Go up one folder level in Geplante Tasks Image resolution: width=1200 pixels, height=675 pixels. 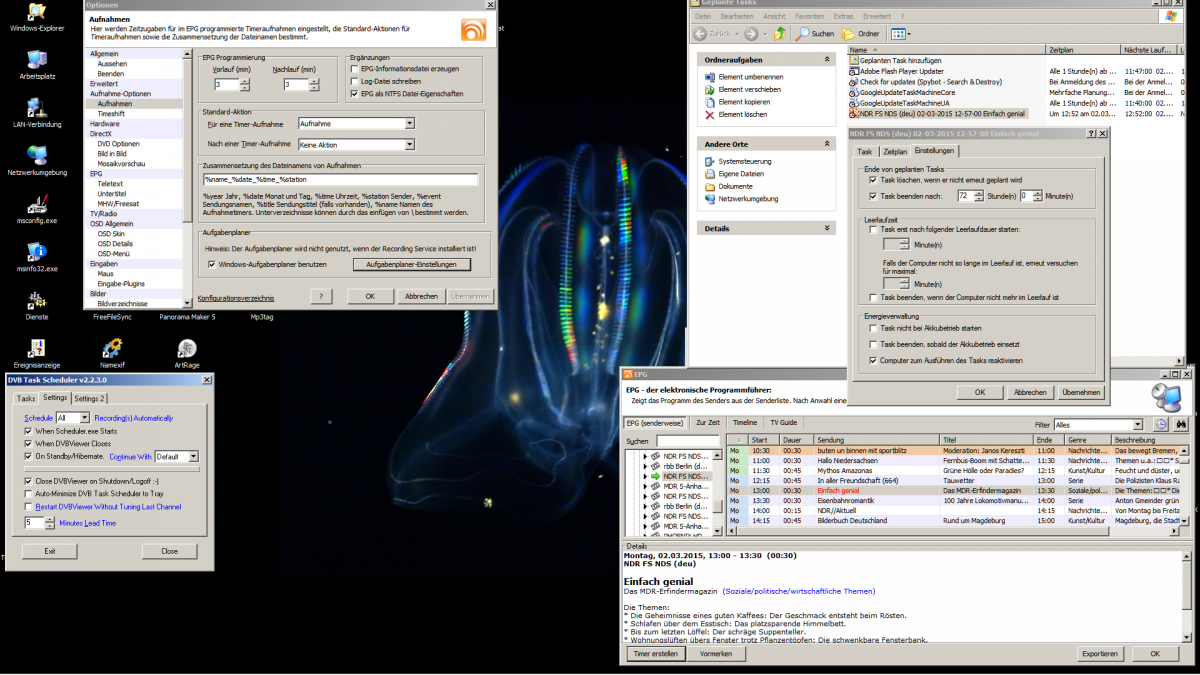(779, 34)
